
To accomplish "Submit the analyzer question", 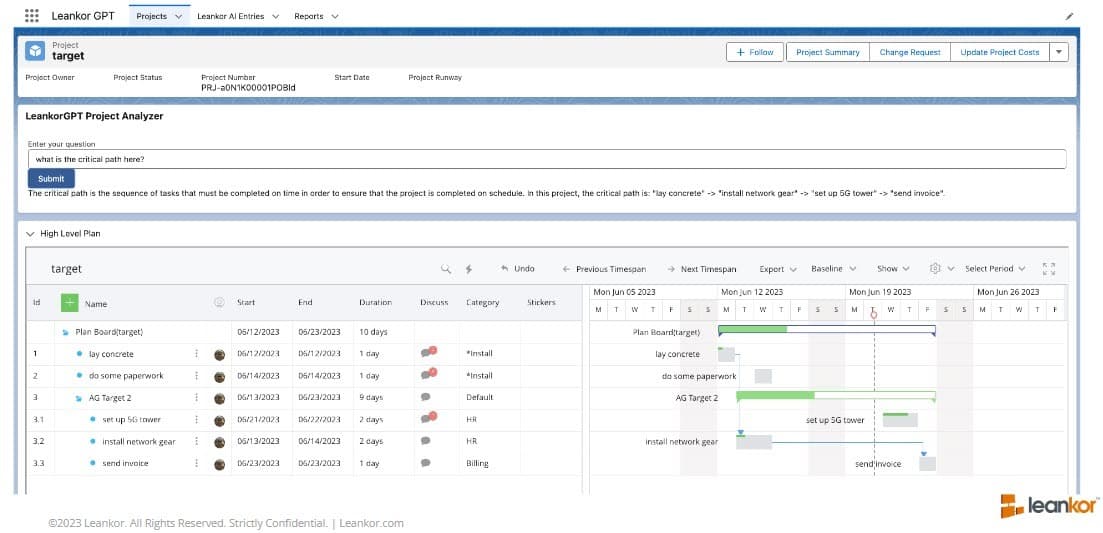I will coord(51,179).
